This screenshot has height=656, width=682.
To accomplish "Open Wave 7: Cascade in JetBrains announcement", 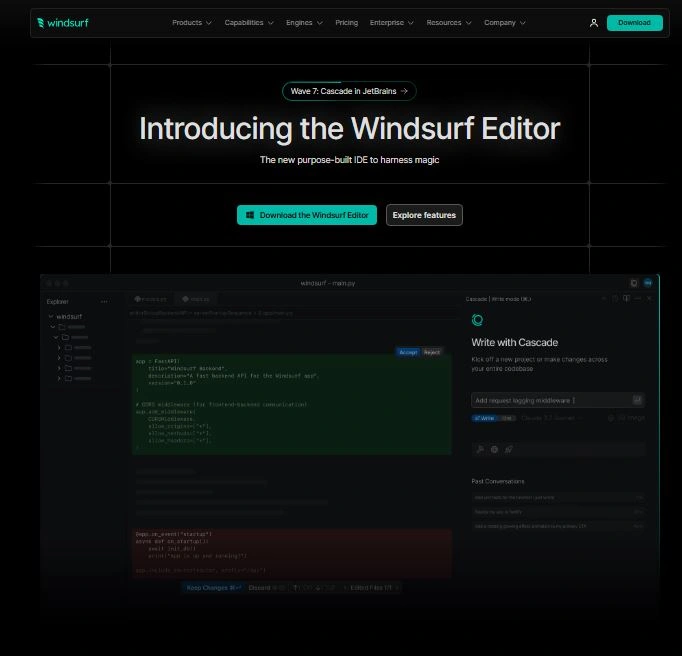I will click(349, 91).
